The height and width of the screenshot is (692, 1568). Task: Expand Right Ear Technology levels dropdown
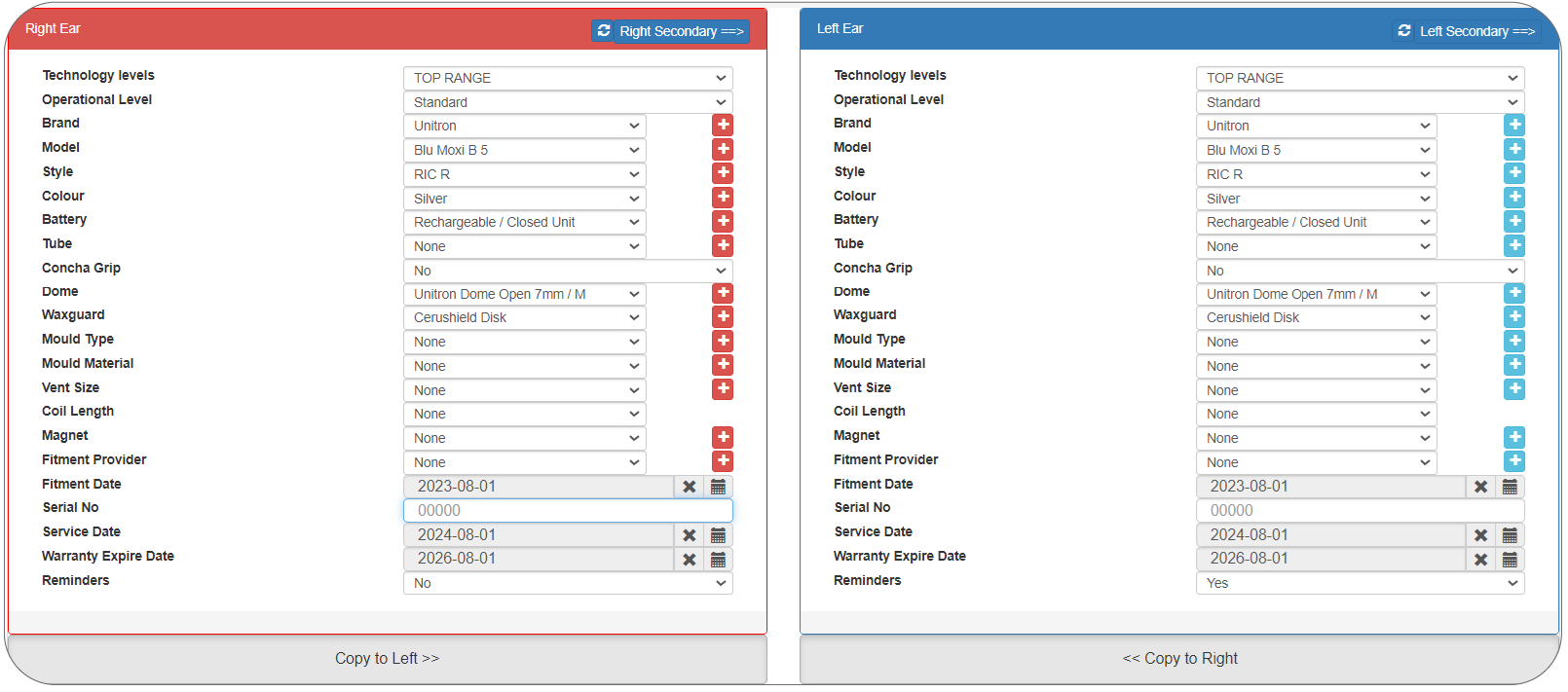click(568, 78)
